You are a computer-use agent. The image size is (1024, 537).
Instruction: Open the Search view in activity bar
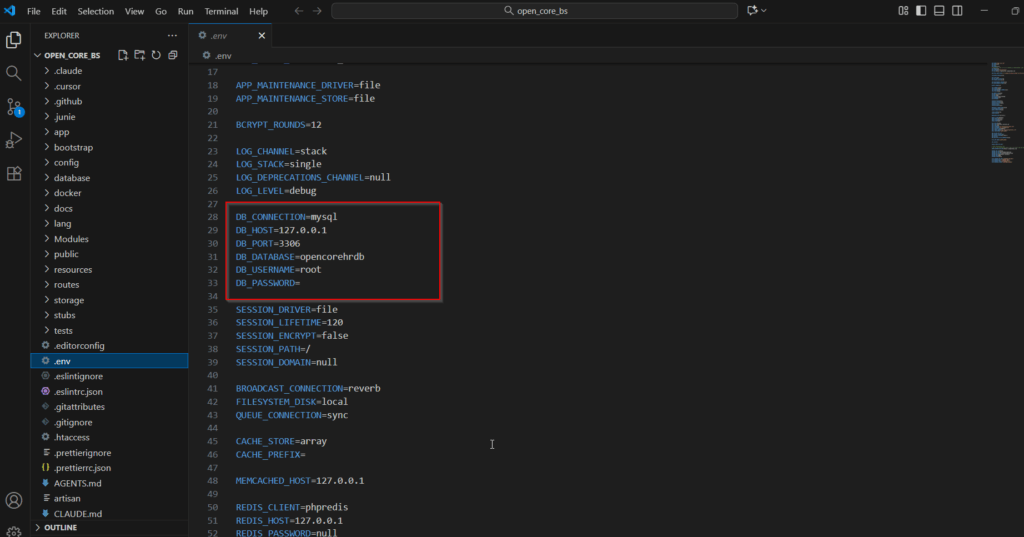click(x=14, y=73)
